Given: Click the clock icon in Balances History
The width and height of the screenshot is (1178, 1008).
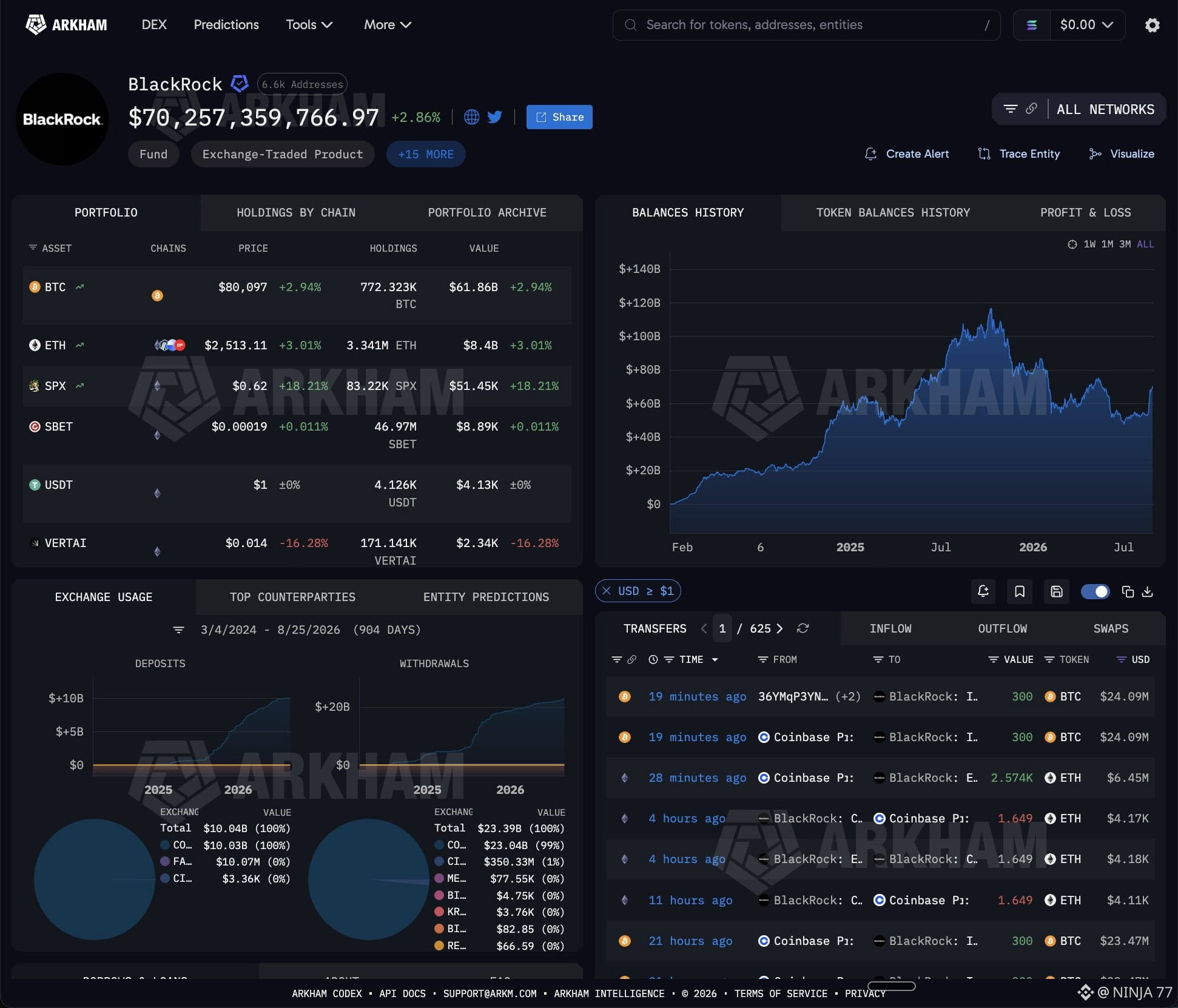Looking at the screenshot, I should tap(1072, 244).
